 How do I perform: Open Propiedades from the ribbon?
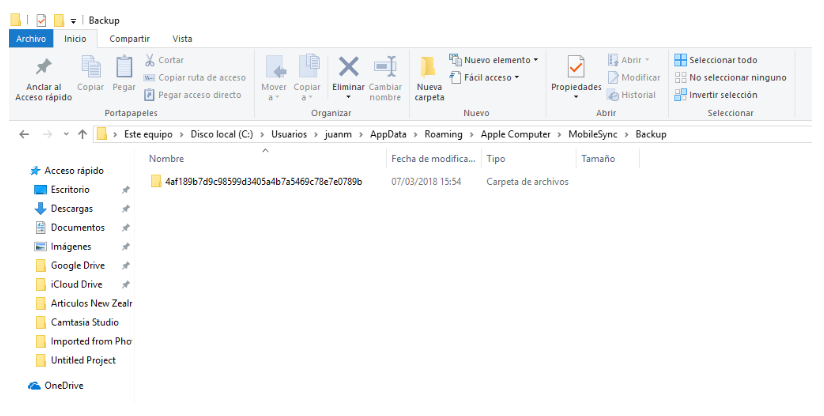click(x=576, y=68)
